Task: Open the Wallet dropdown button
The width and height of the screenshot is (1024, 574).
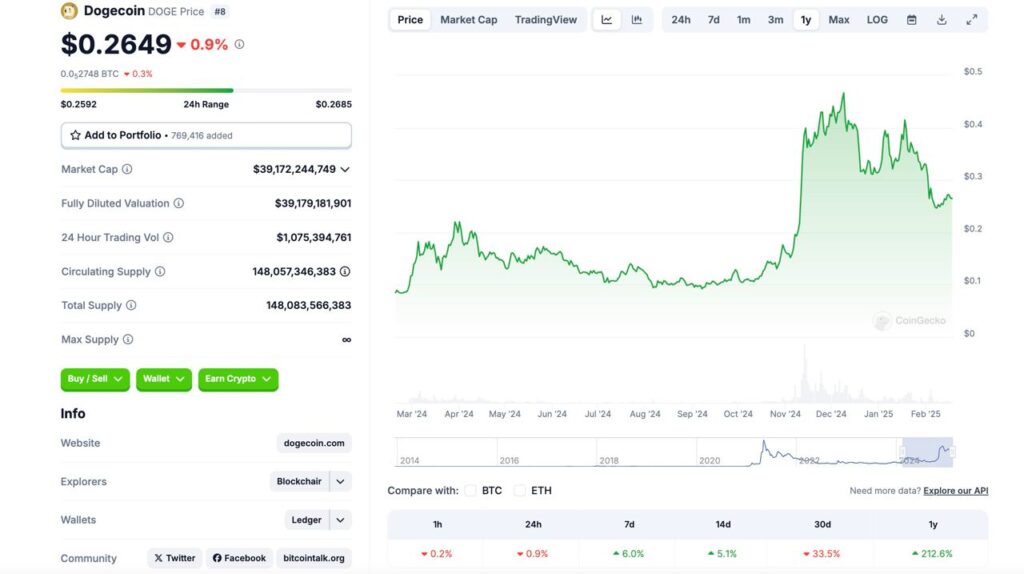Action: click(164, 379)
